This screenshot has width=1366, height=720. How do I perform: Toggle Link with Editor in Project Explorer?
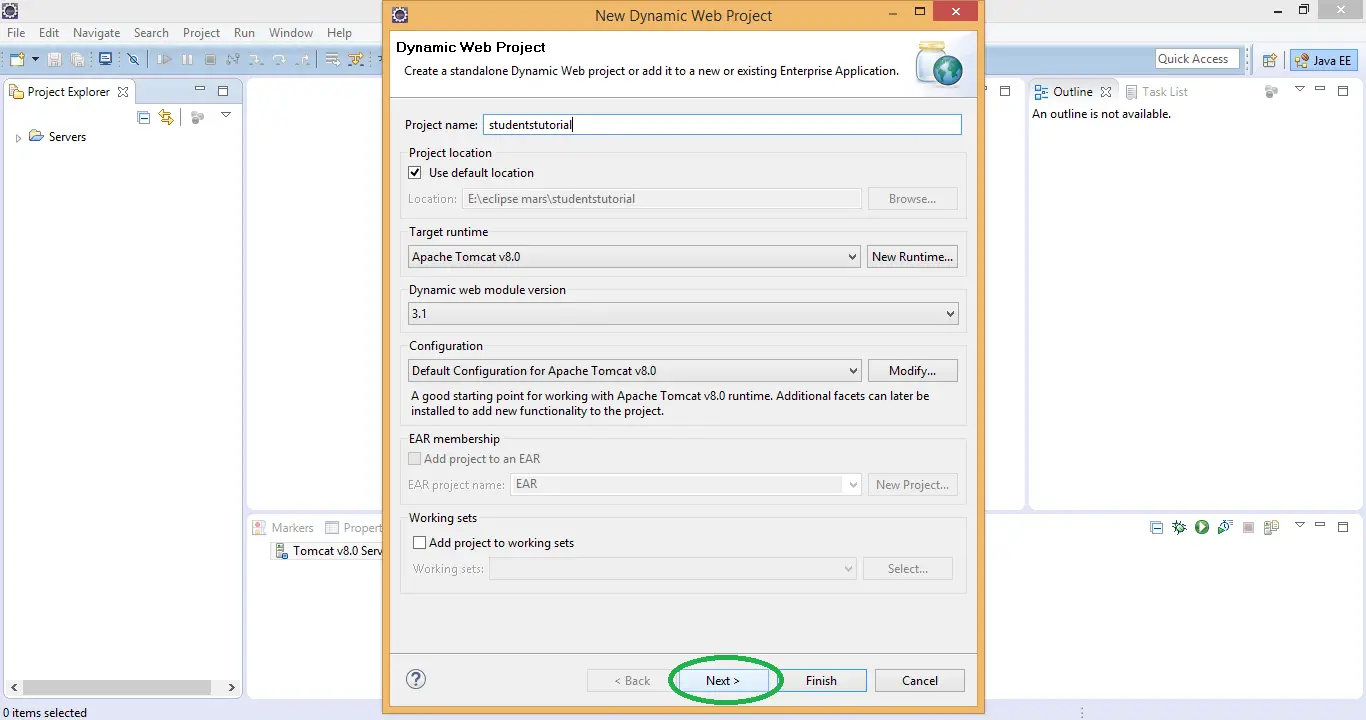pos(167,117)
